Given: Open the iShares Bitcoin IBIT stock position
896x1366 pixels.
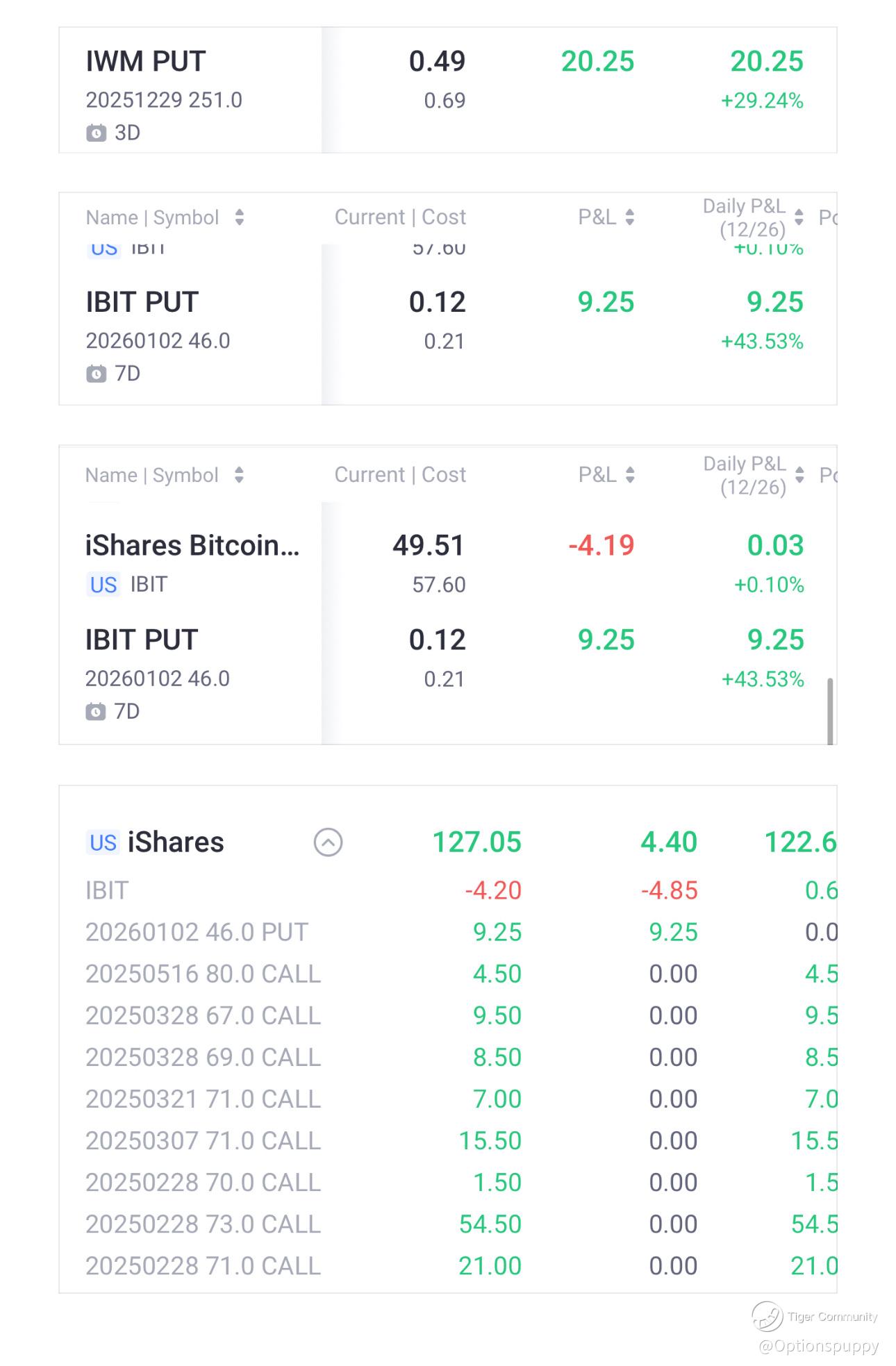Looking at the screenshot, I should [192, 563].
